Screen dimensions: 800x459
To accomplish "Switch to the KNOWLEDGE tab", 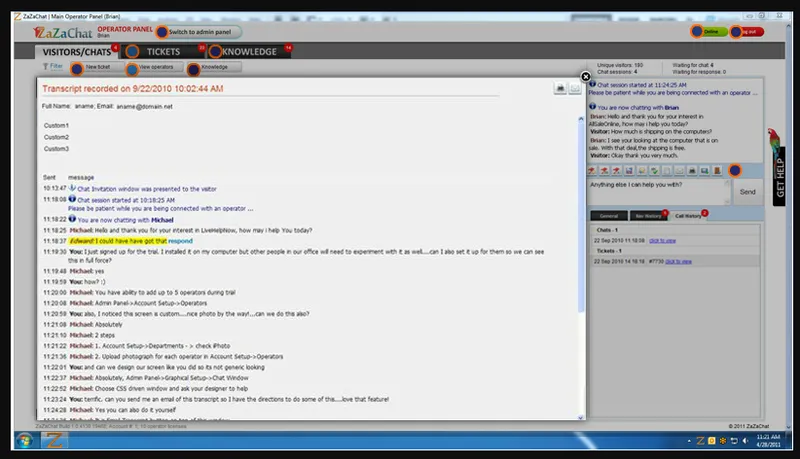I will coord(249,52).
